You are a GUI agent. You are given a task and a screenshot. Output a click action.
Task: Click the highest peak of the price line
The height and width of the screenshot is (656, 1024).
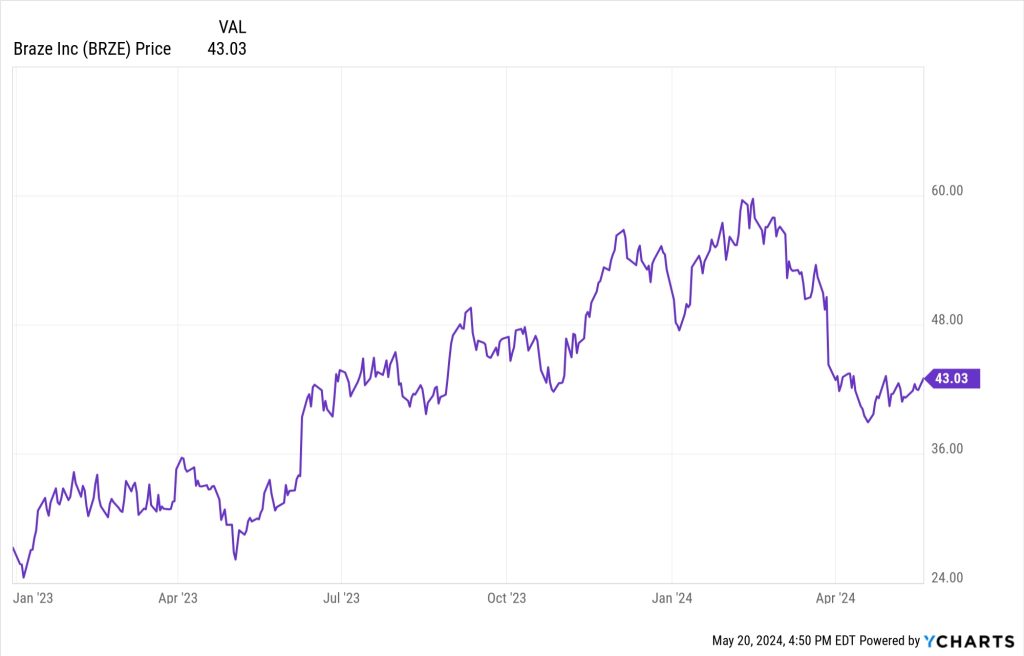tap(752, 199)
